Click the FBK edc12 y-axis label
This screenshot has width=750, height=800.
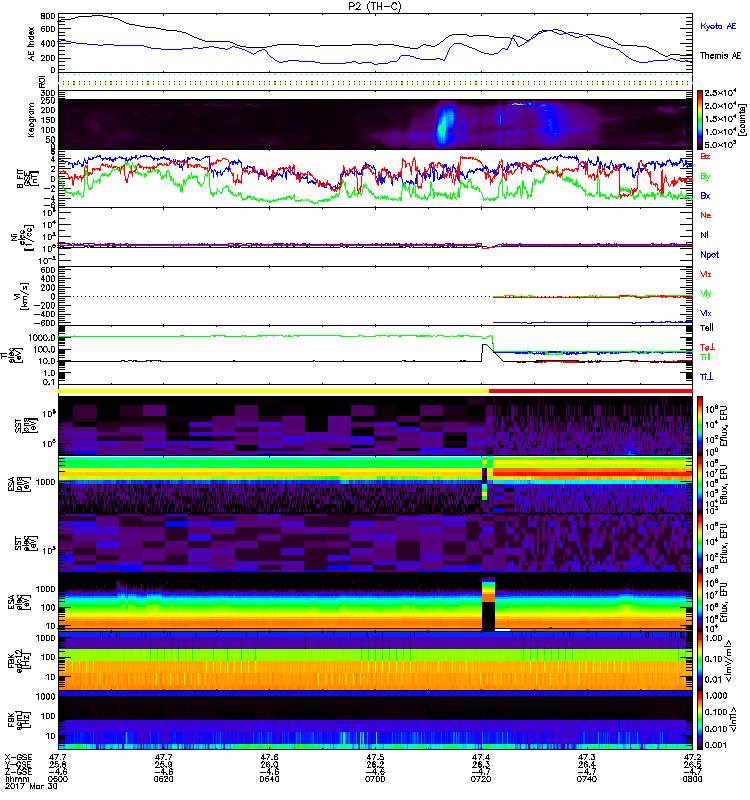[17, 661]
